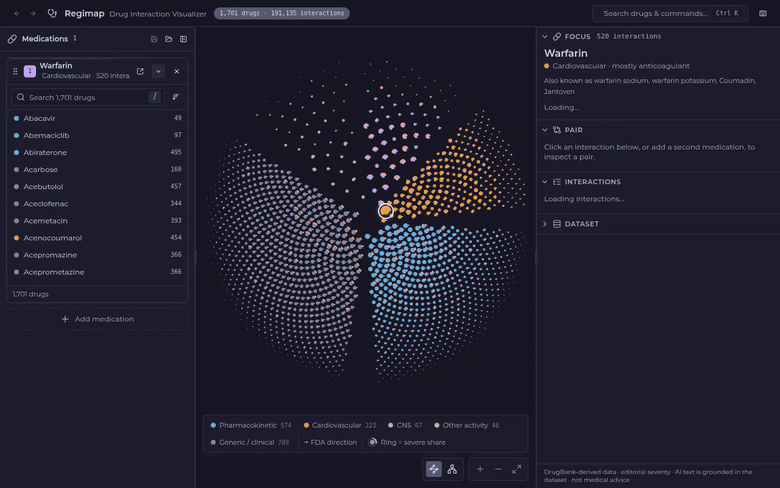Select Abiraterone from the drug list
Screen dimensions: 780x488
[97, 152]
